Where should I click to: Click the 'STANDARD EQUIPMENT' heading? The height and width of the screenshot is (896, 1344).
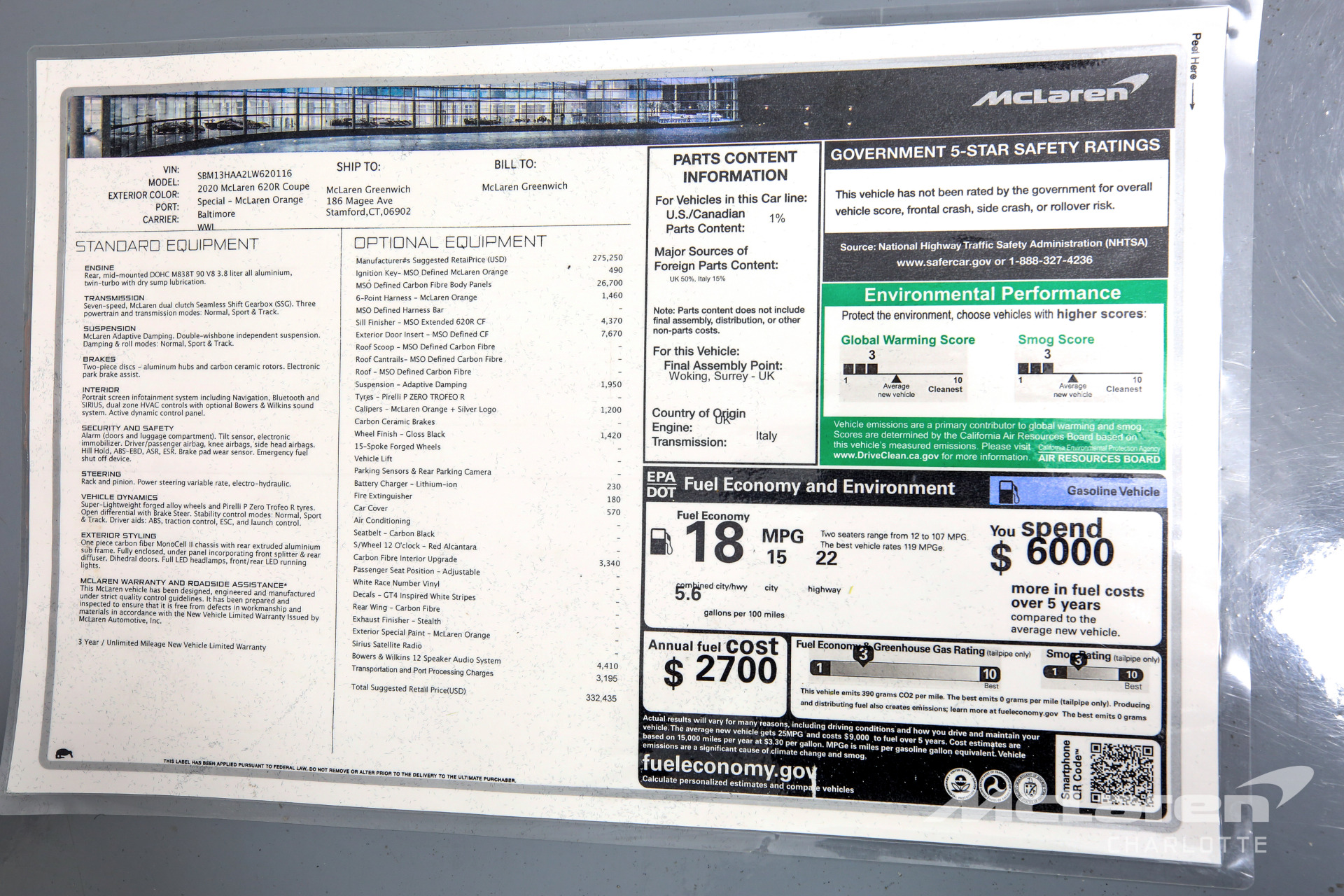pyautogui.click(x=167, y=245)
